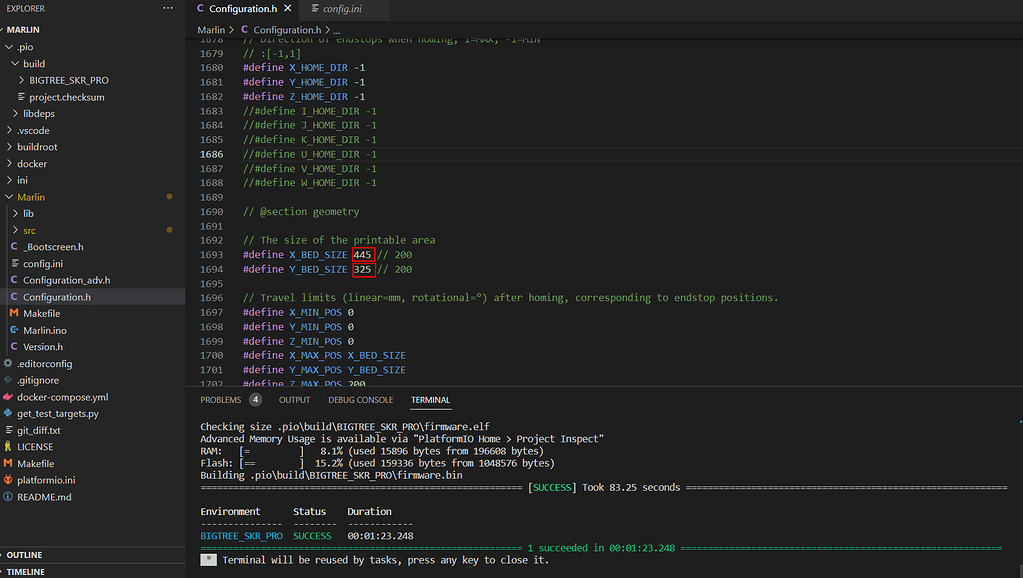Open the Explorer More Actions menu

point(166,8)
